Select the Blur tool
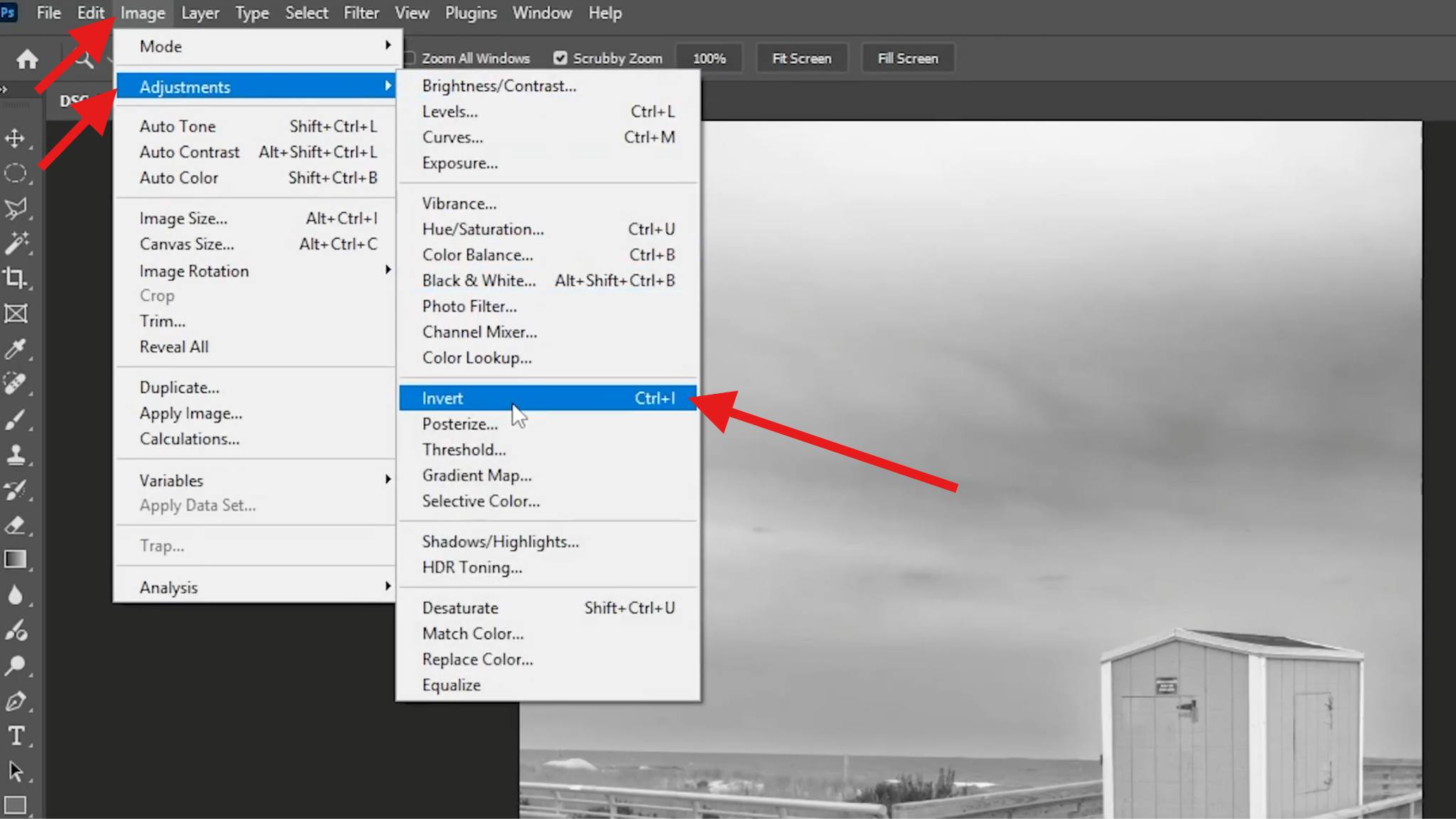This screenshot has height=819, width=1456. tap(15, 595)
